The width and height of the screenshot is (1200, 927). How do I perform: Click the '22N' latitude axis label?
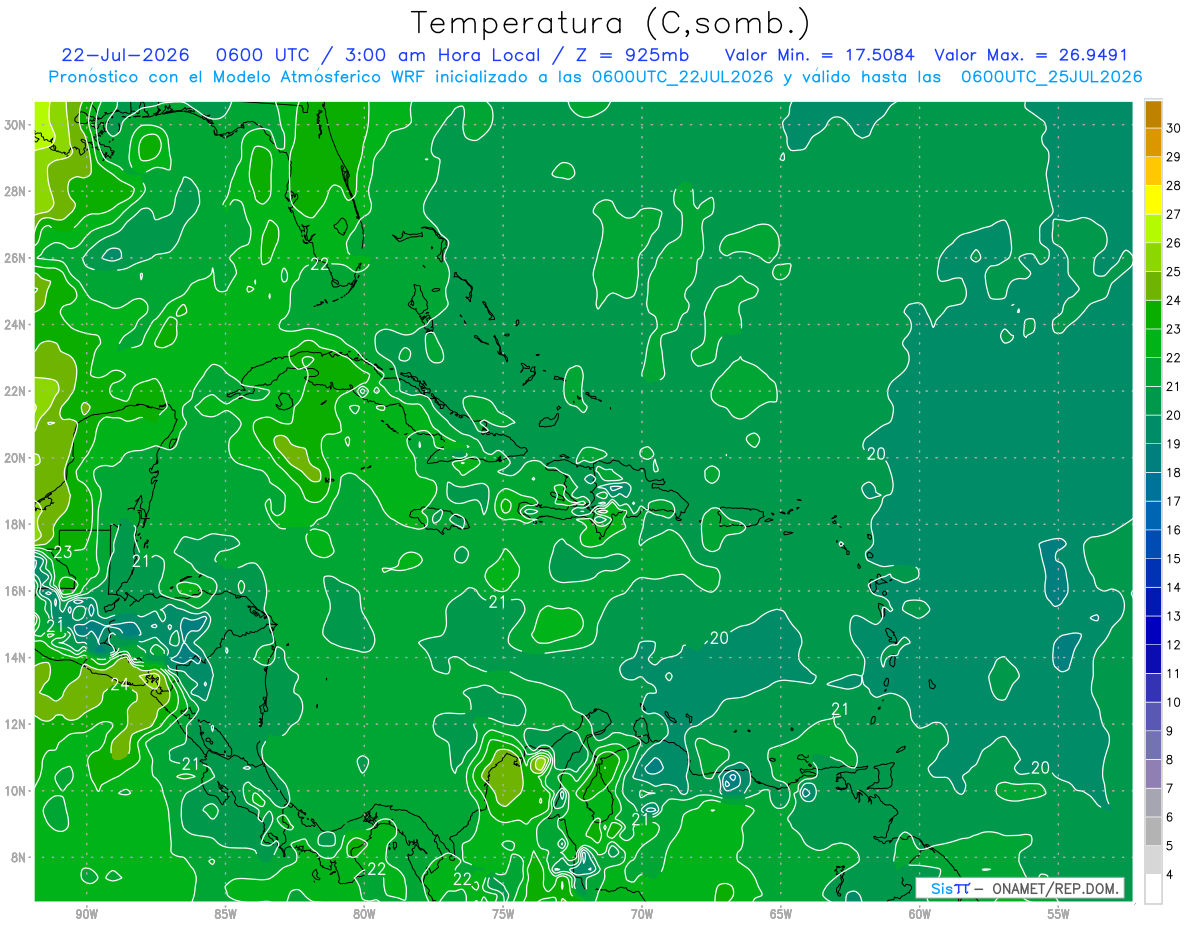[x=14, y=391]
